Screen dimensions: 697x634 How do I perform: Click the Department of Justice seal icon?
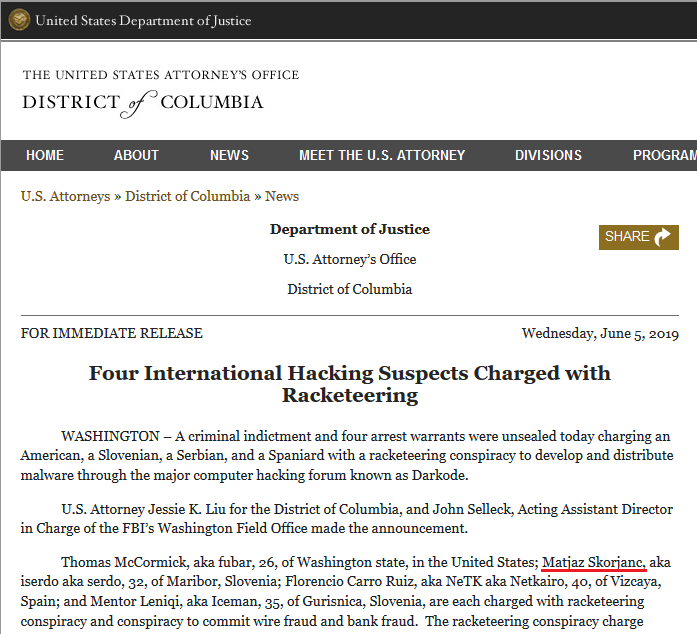click(19, 20)
